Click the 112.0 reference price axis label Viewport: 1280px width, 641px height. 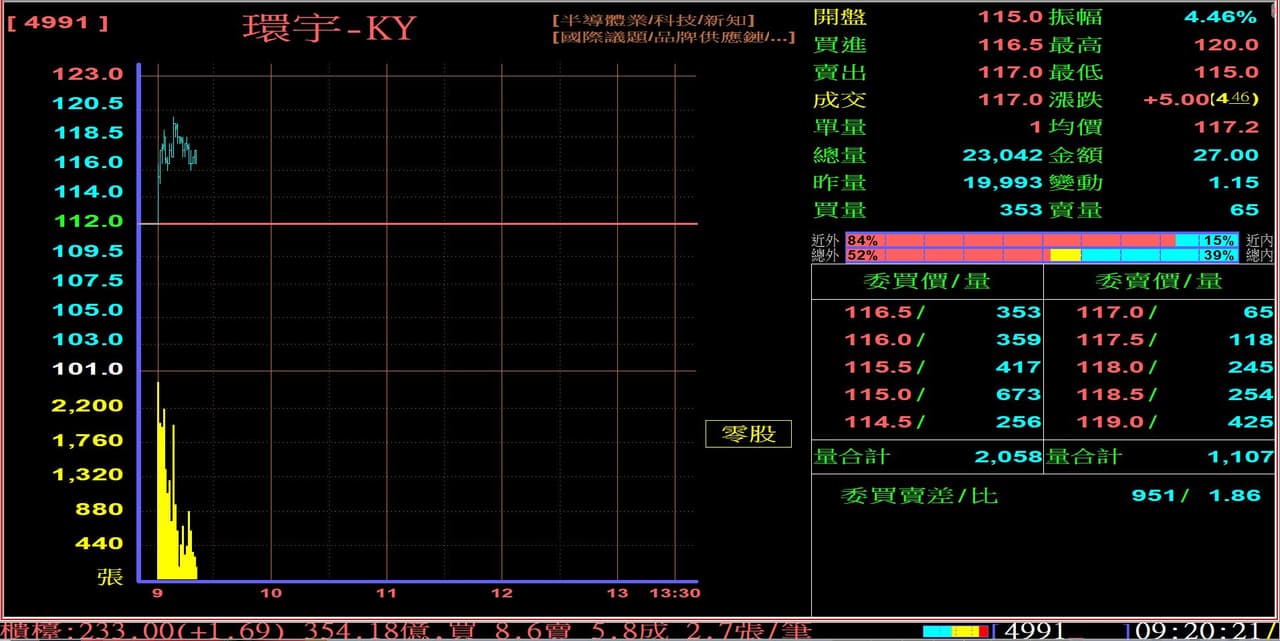(x=88, y=221)
